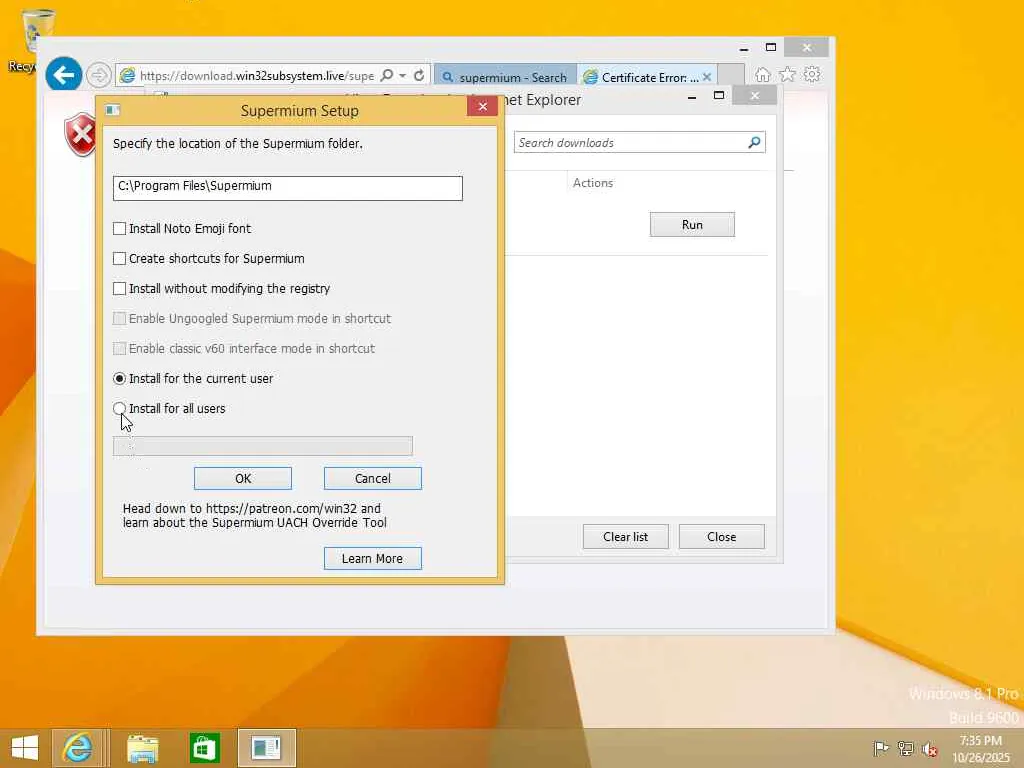Open a new blank IE tab
Viewport: 1024px width, 768px height.
tap(731, 75)
